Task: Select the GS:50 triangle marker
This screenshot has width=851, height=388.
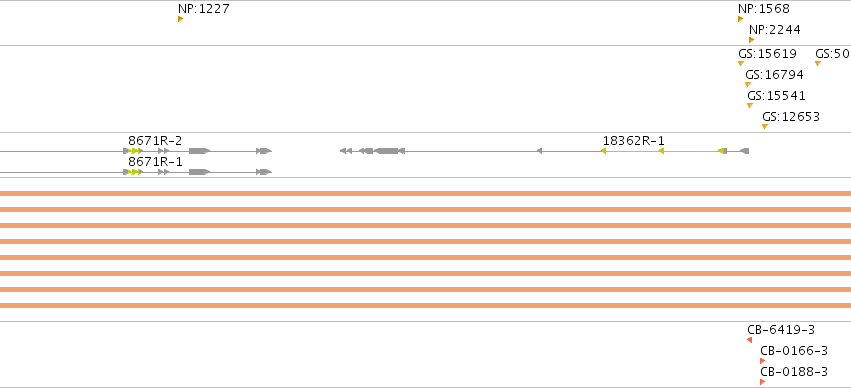Action: coord(818,63)
